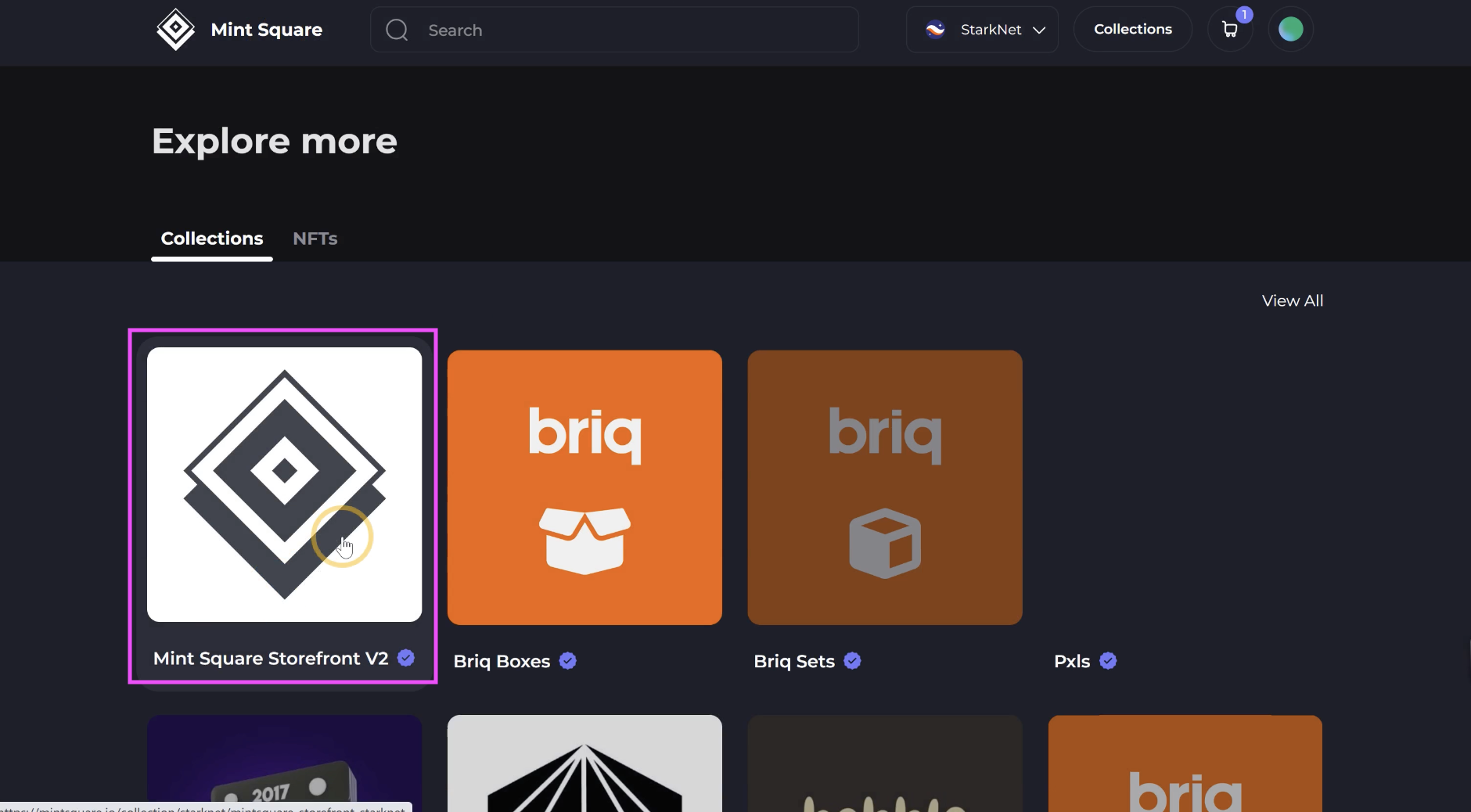Open the Mint Square Storefront V2 thumbnail
The image size is (1471, 812).
[284, 485]
